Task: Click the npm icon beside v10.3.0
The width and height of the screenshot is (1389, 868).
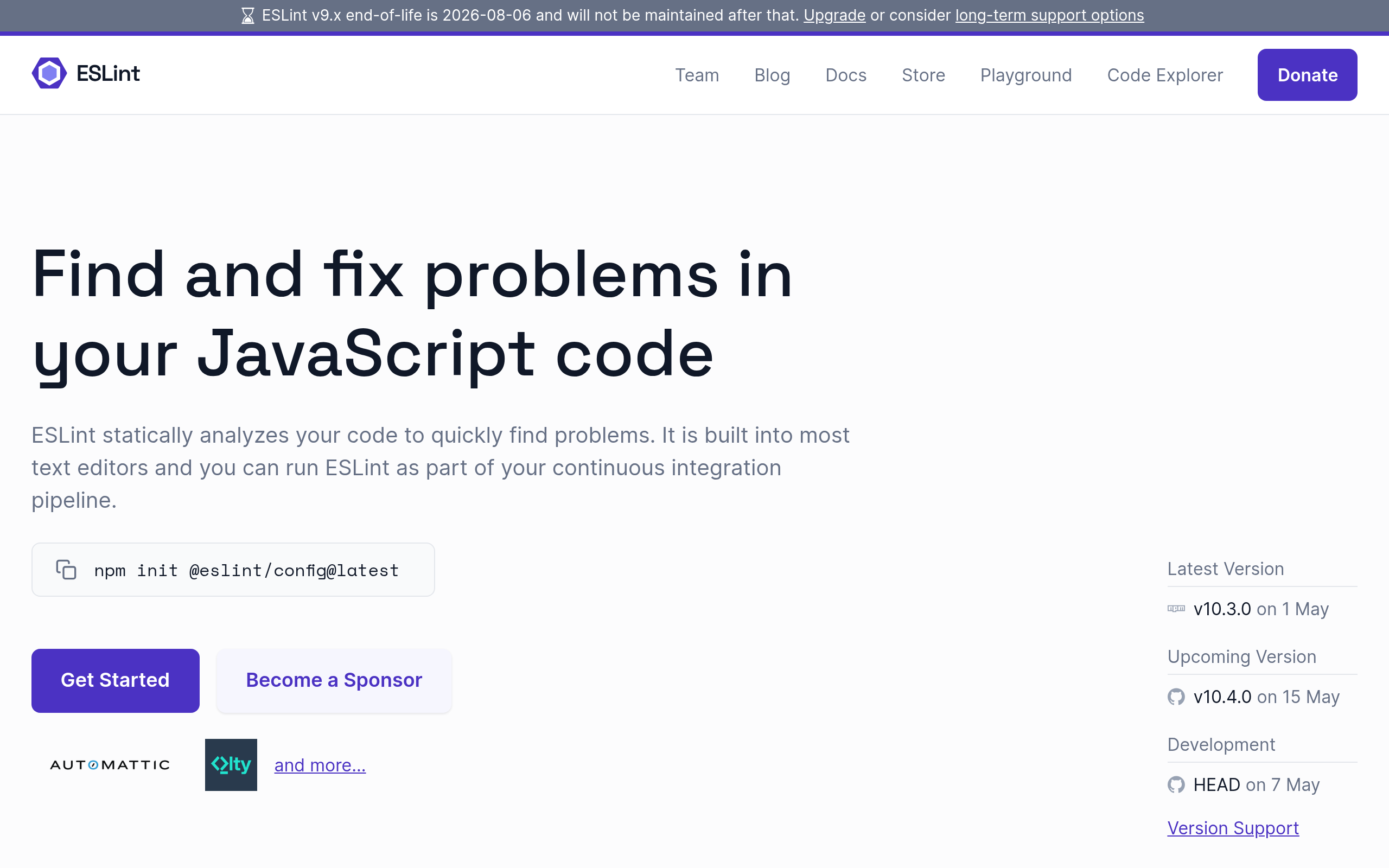Action: click(1176, 609)
